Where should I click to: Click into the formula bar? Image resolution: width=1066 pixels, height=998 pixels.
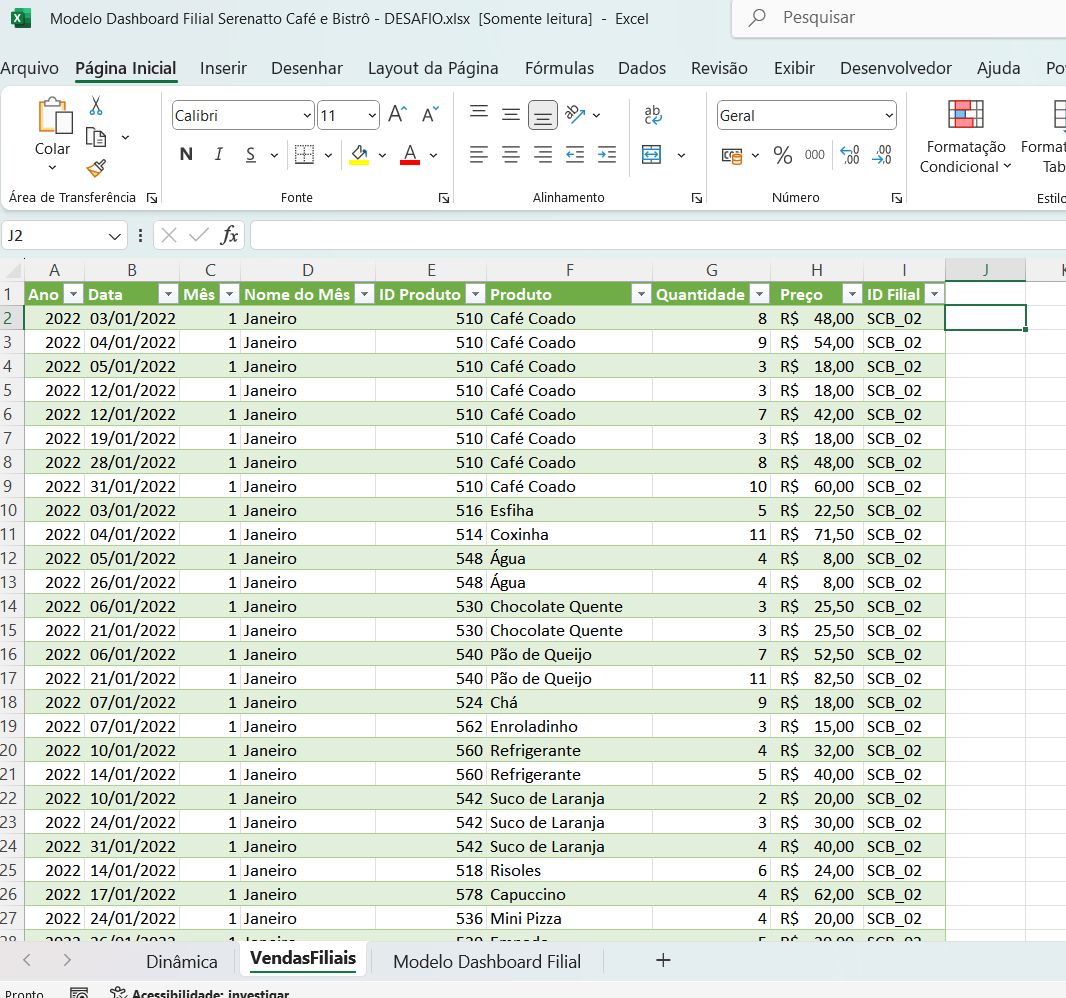coord(658,235)
